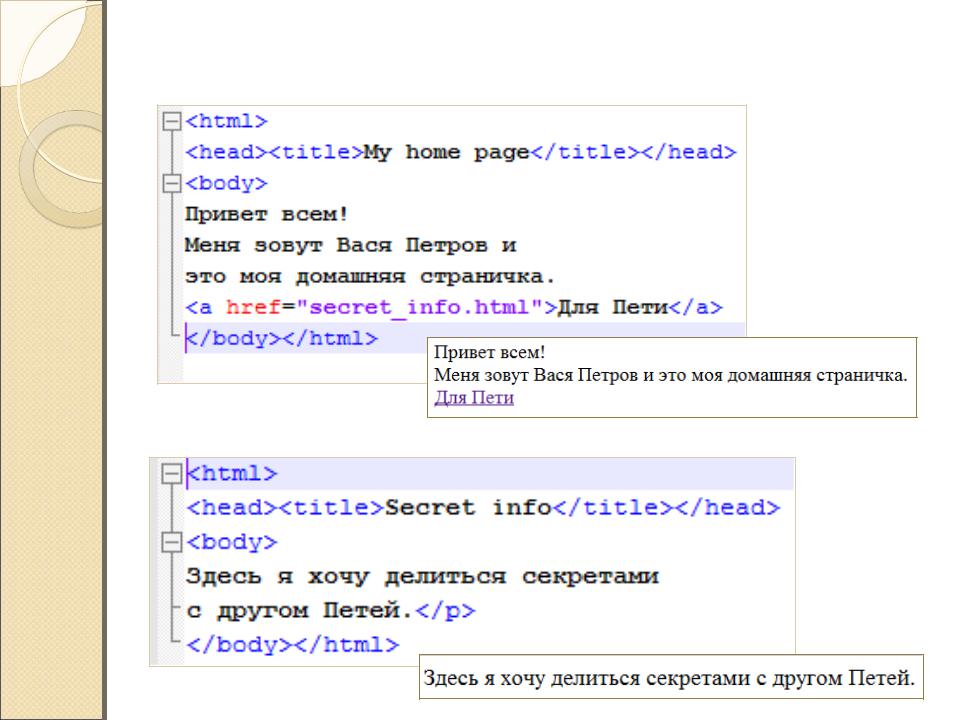Click the 'с другом Петей.</p>' code line
Viewport: 960px width, 720px height.
[x=331, y=610]
